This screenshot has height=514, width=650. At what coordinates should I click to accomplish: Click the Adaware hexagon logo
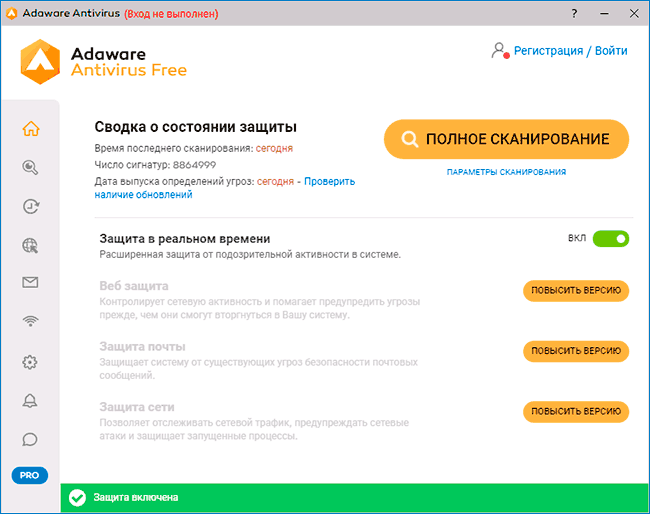pyautogui.click(x=40, y=62)
